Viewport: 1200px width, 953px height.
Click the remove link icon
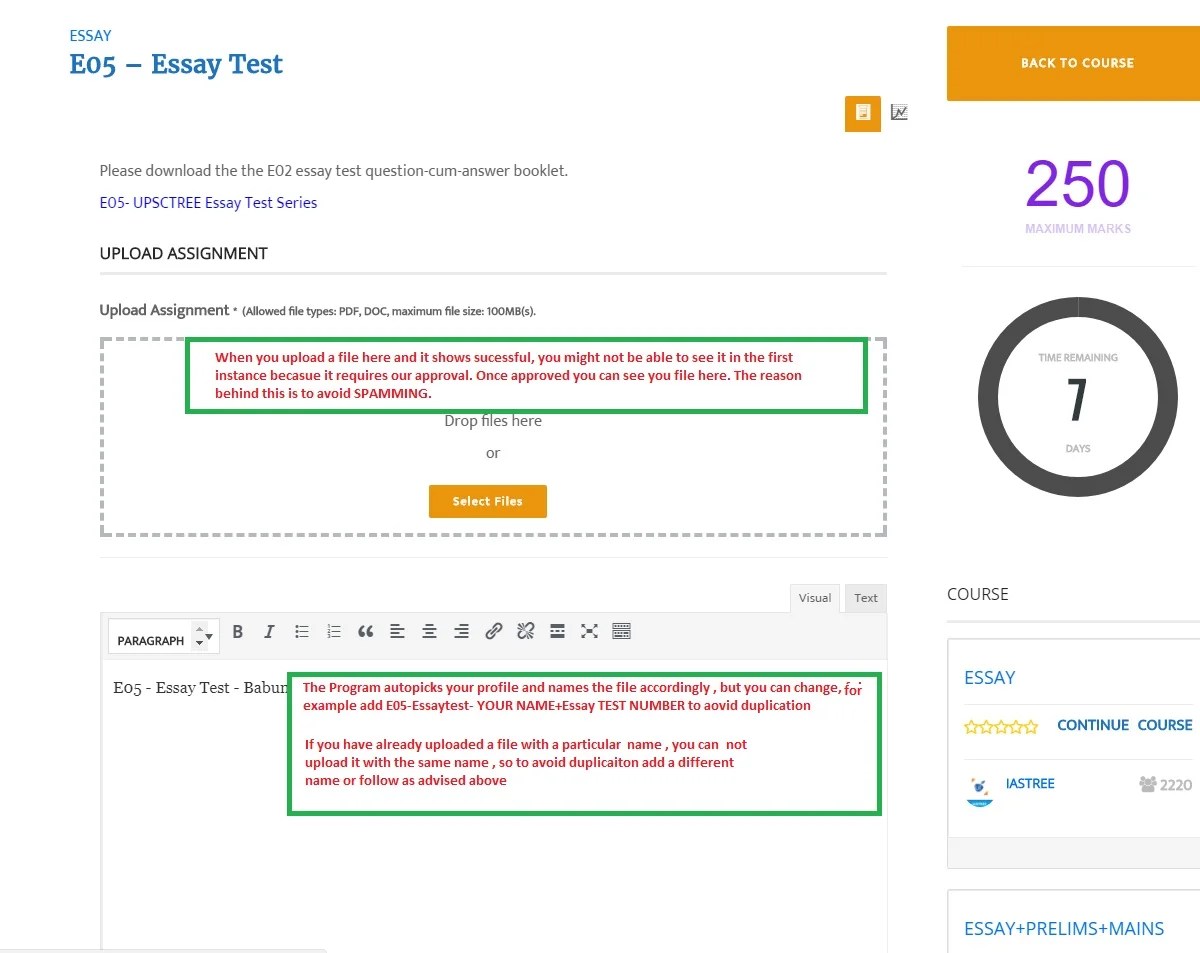pyautogui.click(x=525, y=632)
